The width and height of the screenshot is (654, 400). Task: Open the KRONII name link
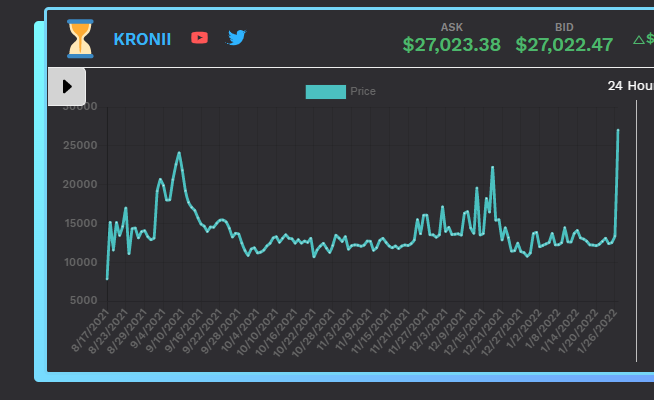click(142, 40)
